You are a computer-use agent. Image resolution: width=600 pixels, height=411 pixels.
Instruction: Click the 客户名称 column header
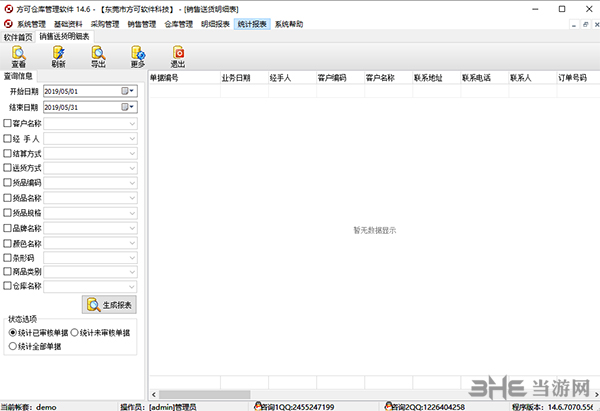[x=388, y=78]
